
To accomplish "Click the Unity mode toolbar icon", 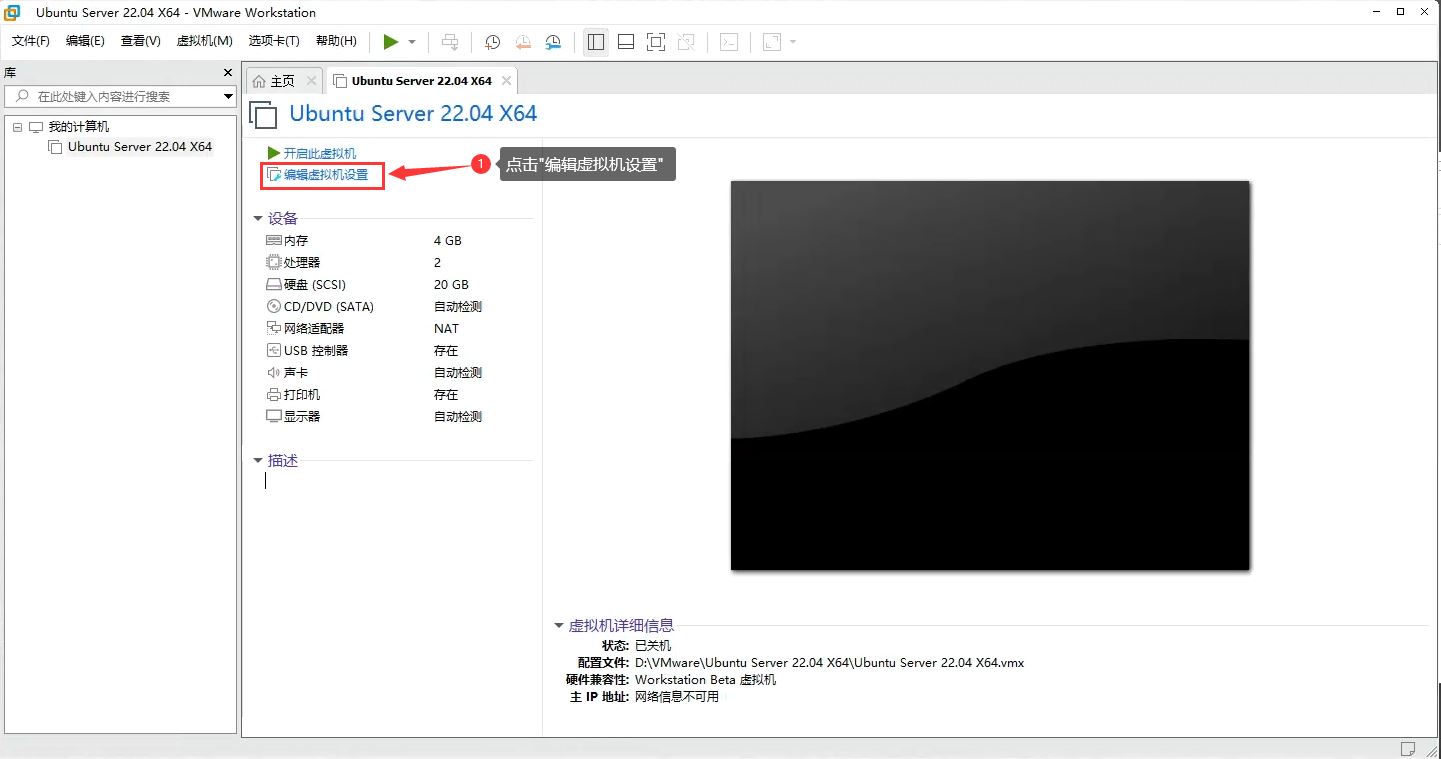I will point(686,42).
